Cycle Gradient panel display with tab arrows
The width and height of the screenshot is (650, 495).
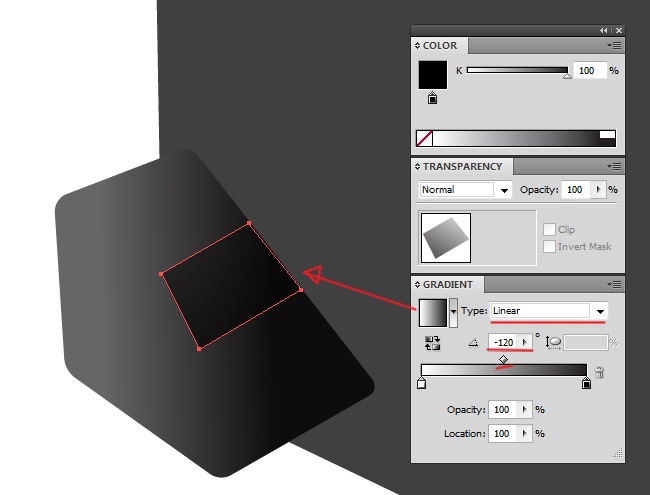click(417, 284)
